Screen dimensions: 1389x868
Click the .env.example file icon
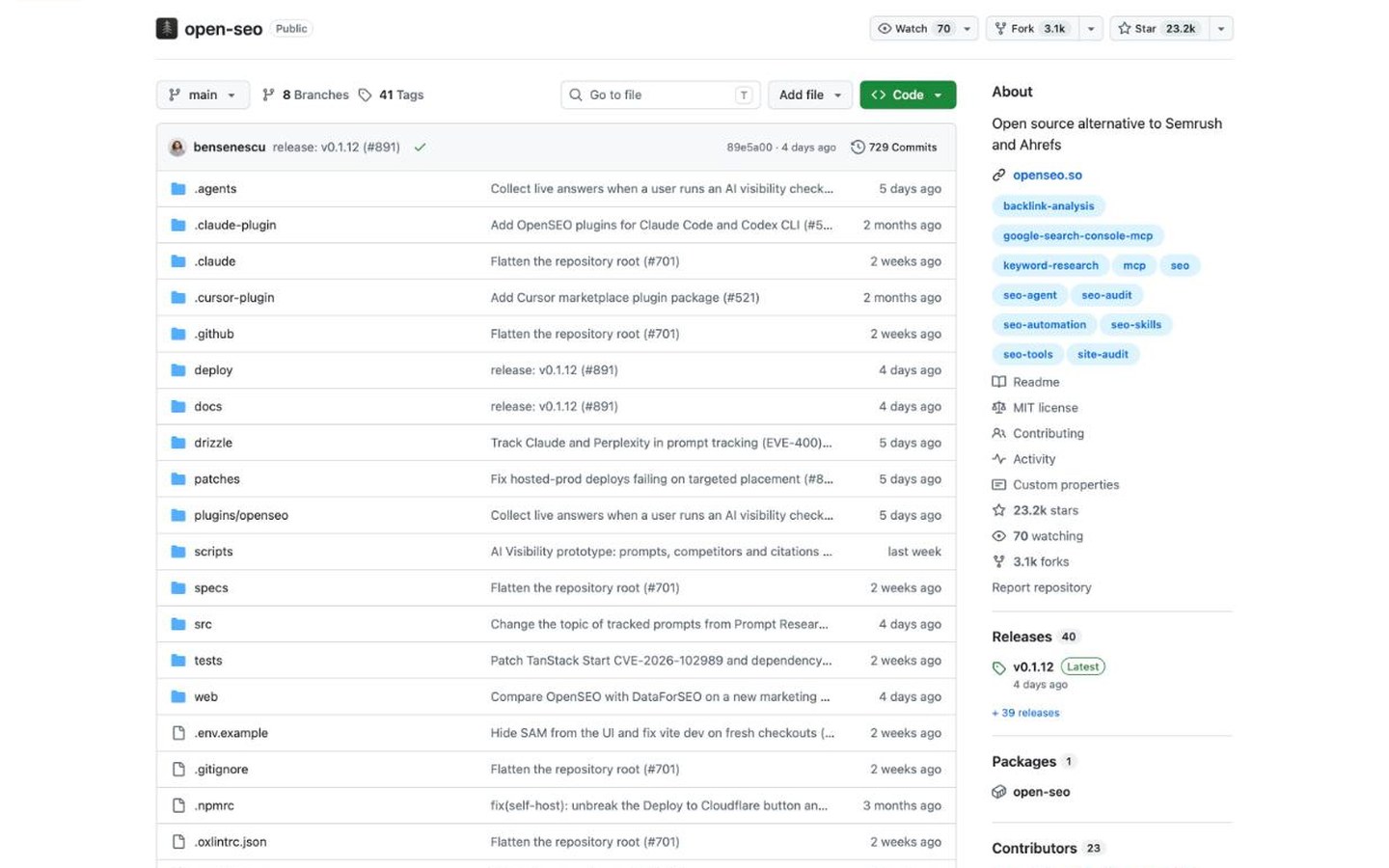point(178,733)
